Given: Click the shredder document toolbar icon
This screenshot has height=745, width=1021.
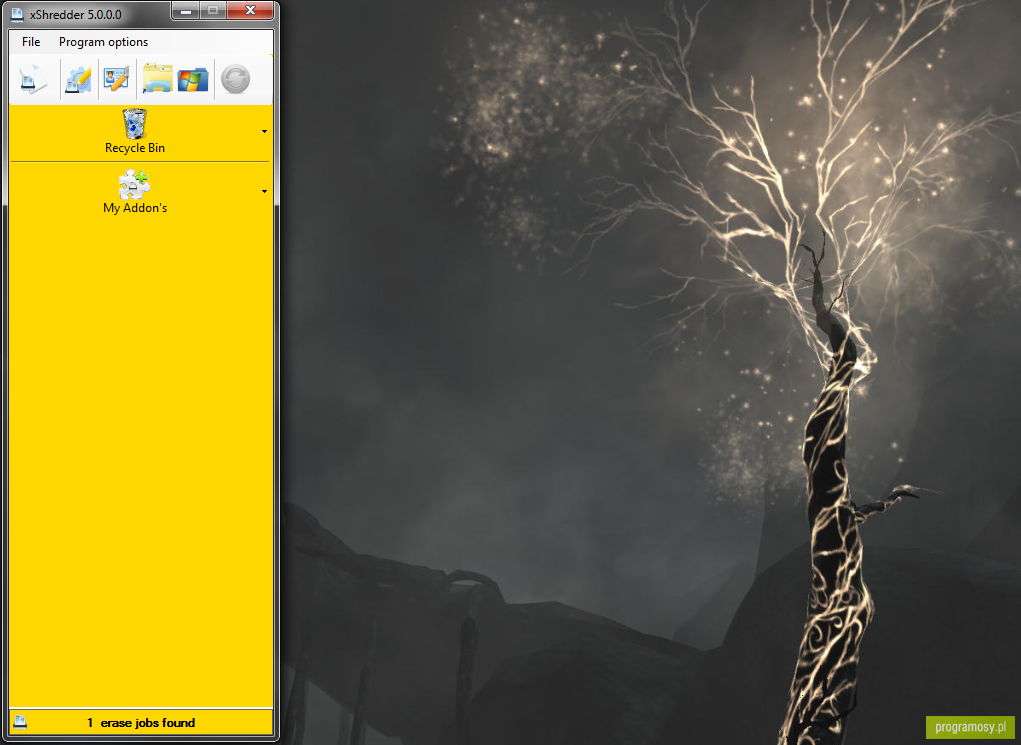Looking at the screenshot, I should (x=33, y=79).
